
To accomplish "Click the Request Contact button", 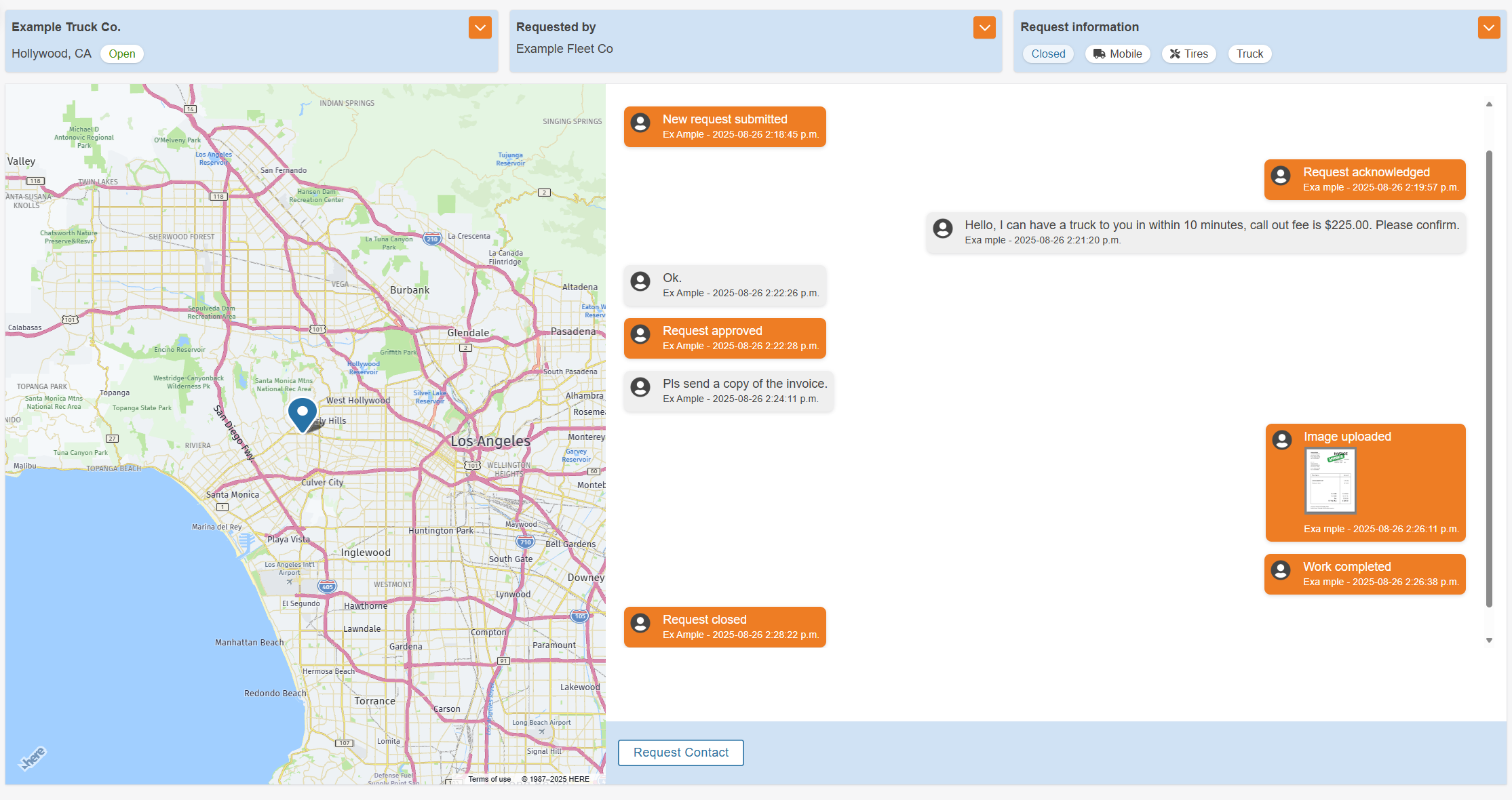I will pyautogui.click(x=680, y=753).
